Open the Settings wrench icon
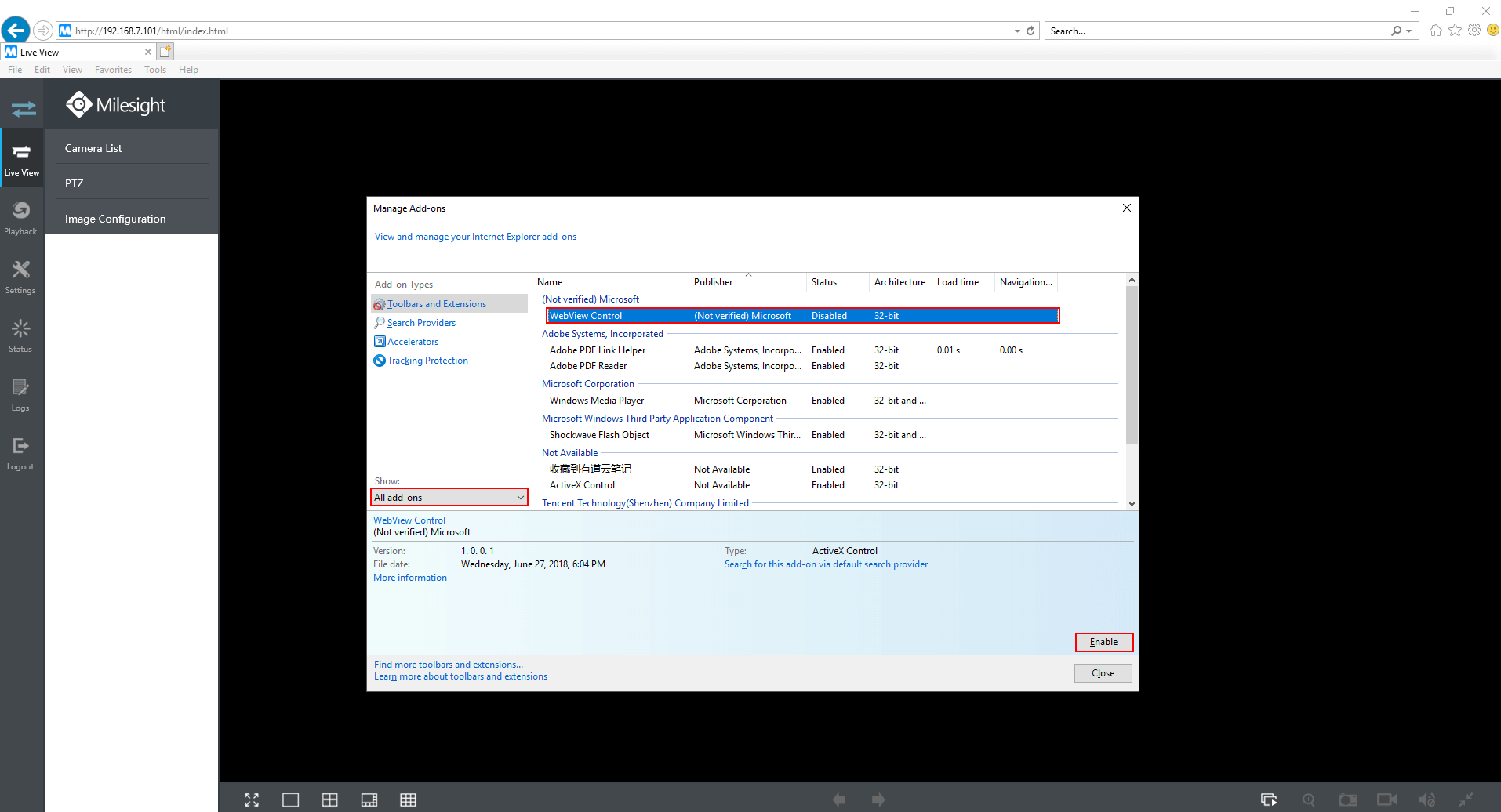The image size is (1501, 812). coord(21,276)
